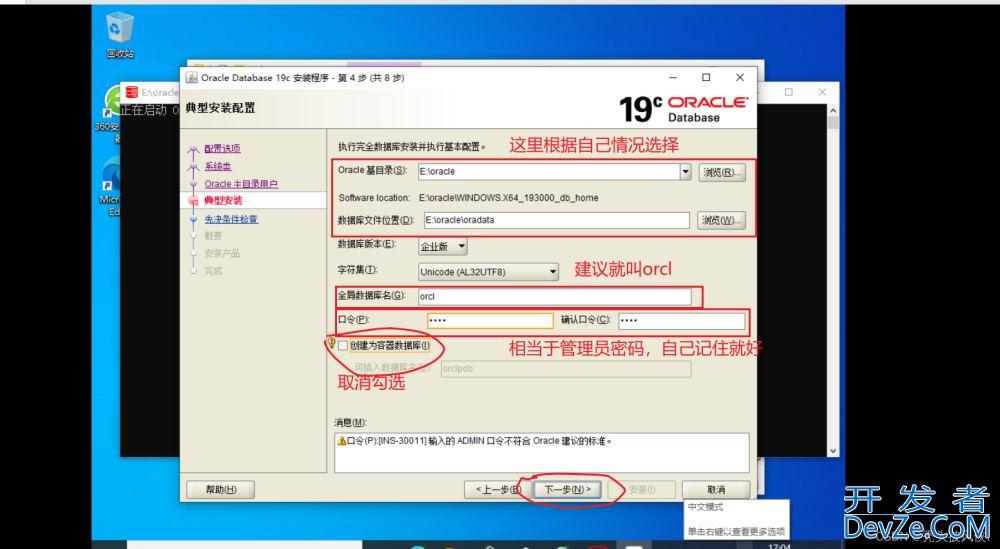Click the Software location path text

click(508, 198)
